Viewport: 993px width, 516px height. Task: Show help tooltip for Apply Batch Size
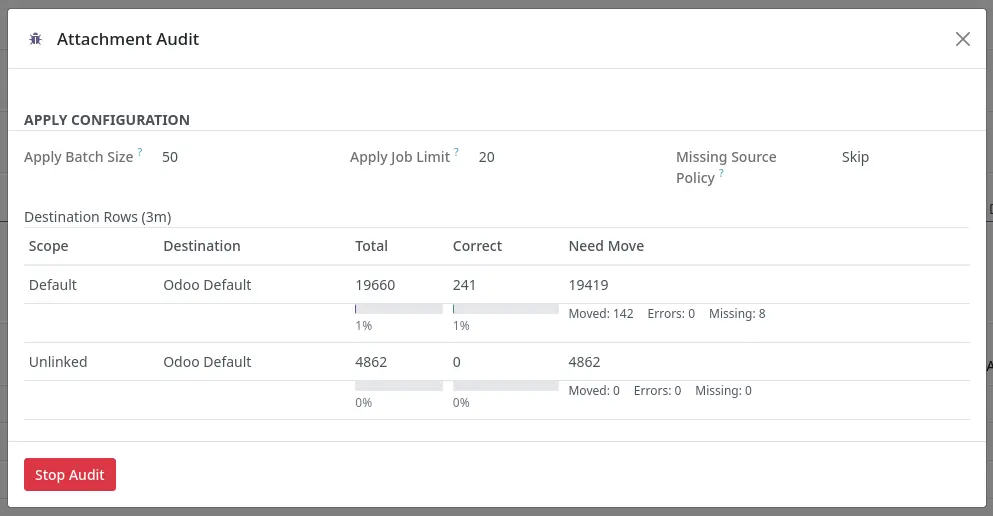(140, 152)
